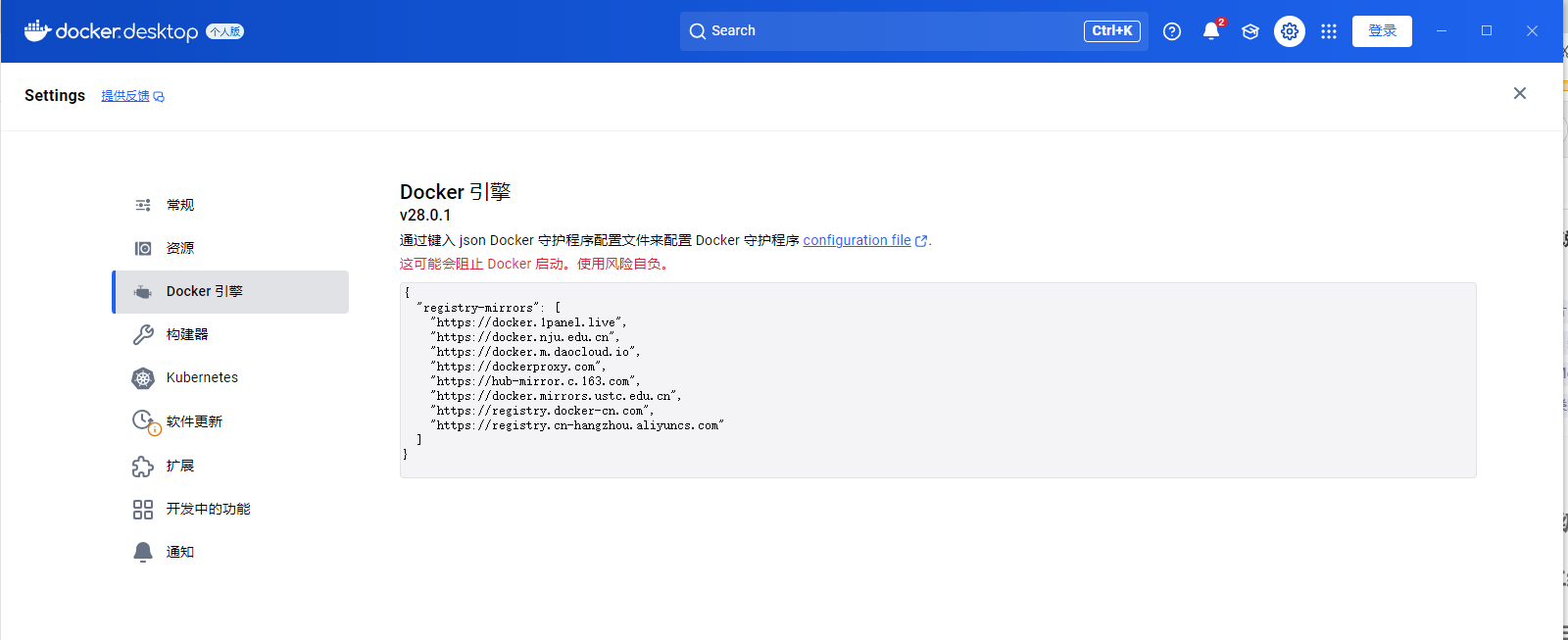Click the hub-mirror.c.163.com mirror line
This screenshot has height=640, width=1568.
[535, 381]
